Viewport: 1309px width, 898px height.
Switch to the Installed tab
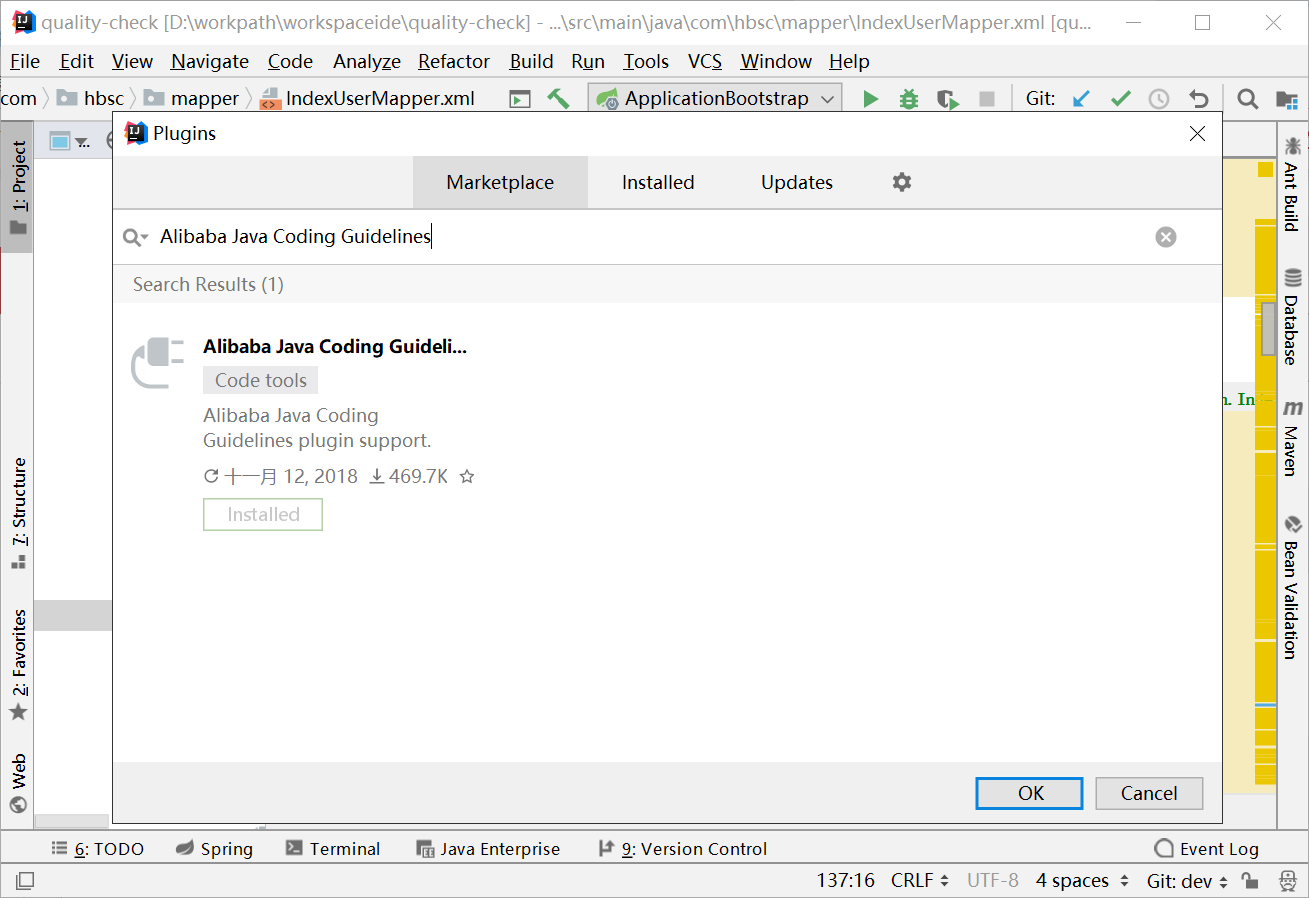[658, 183]
